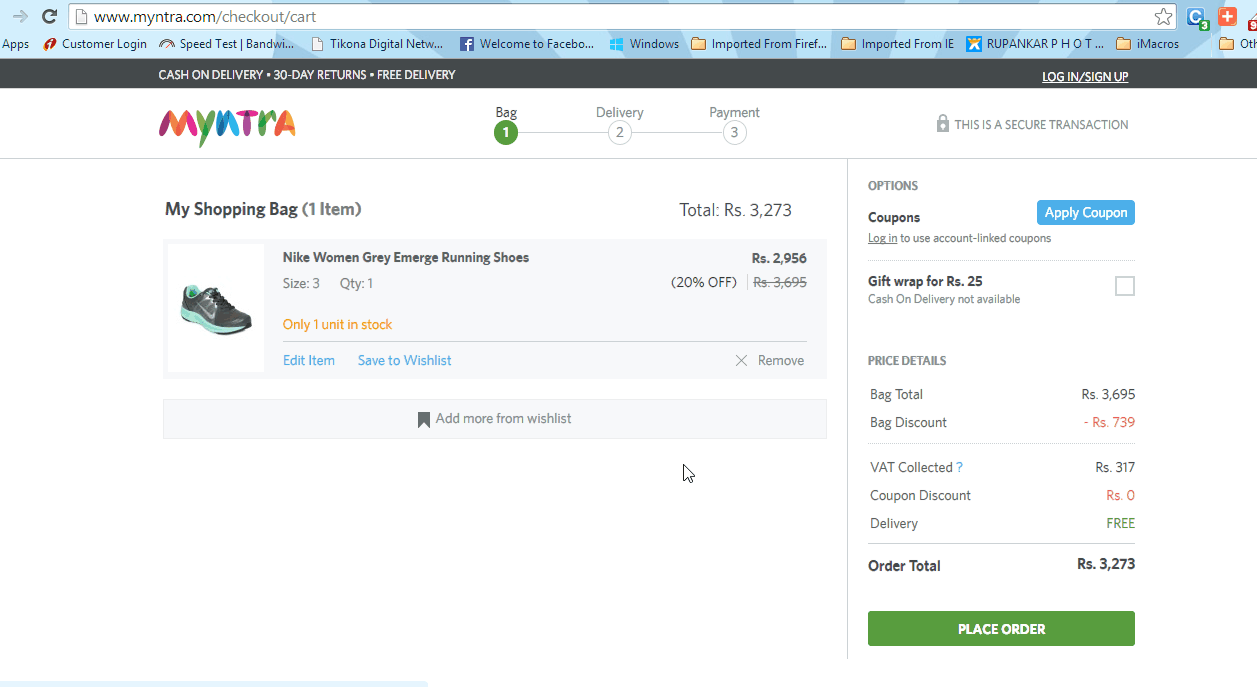Click the Myntra logo
The height and width of the screenshot is (687, 1257).
227,126
